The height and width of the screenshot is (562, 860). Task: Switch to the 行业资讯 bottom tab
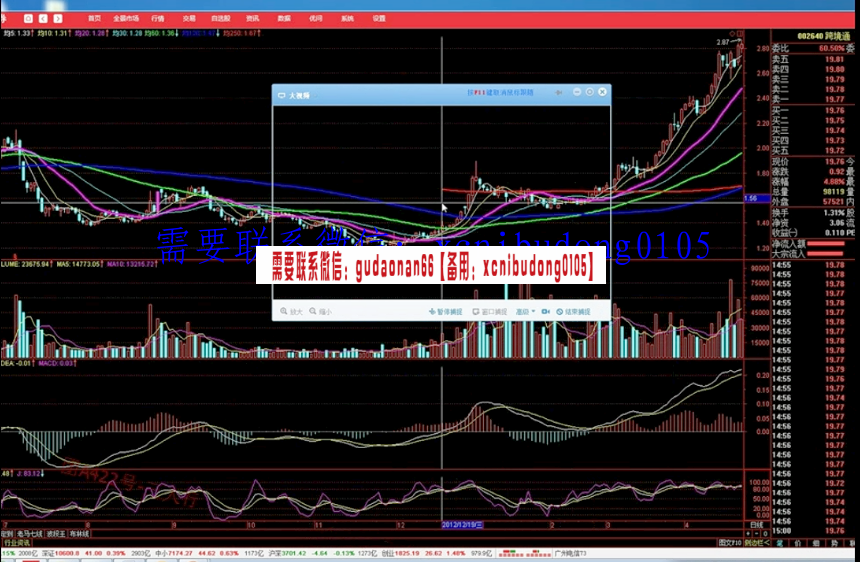click(x=17, y=543)
